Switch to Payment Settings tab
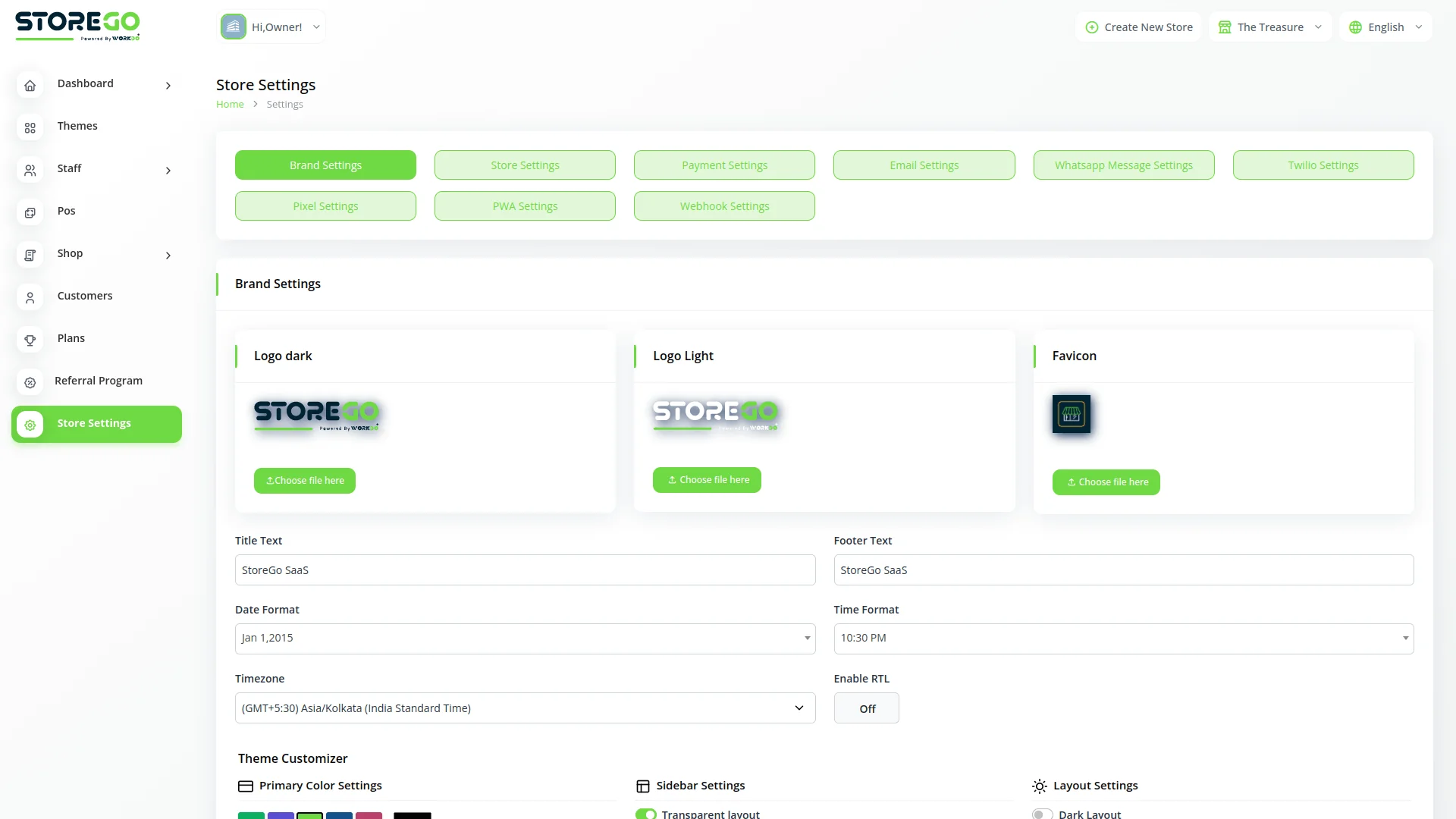The image size is (1456, 819). click(x=724, y=165)
